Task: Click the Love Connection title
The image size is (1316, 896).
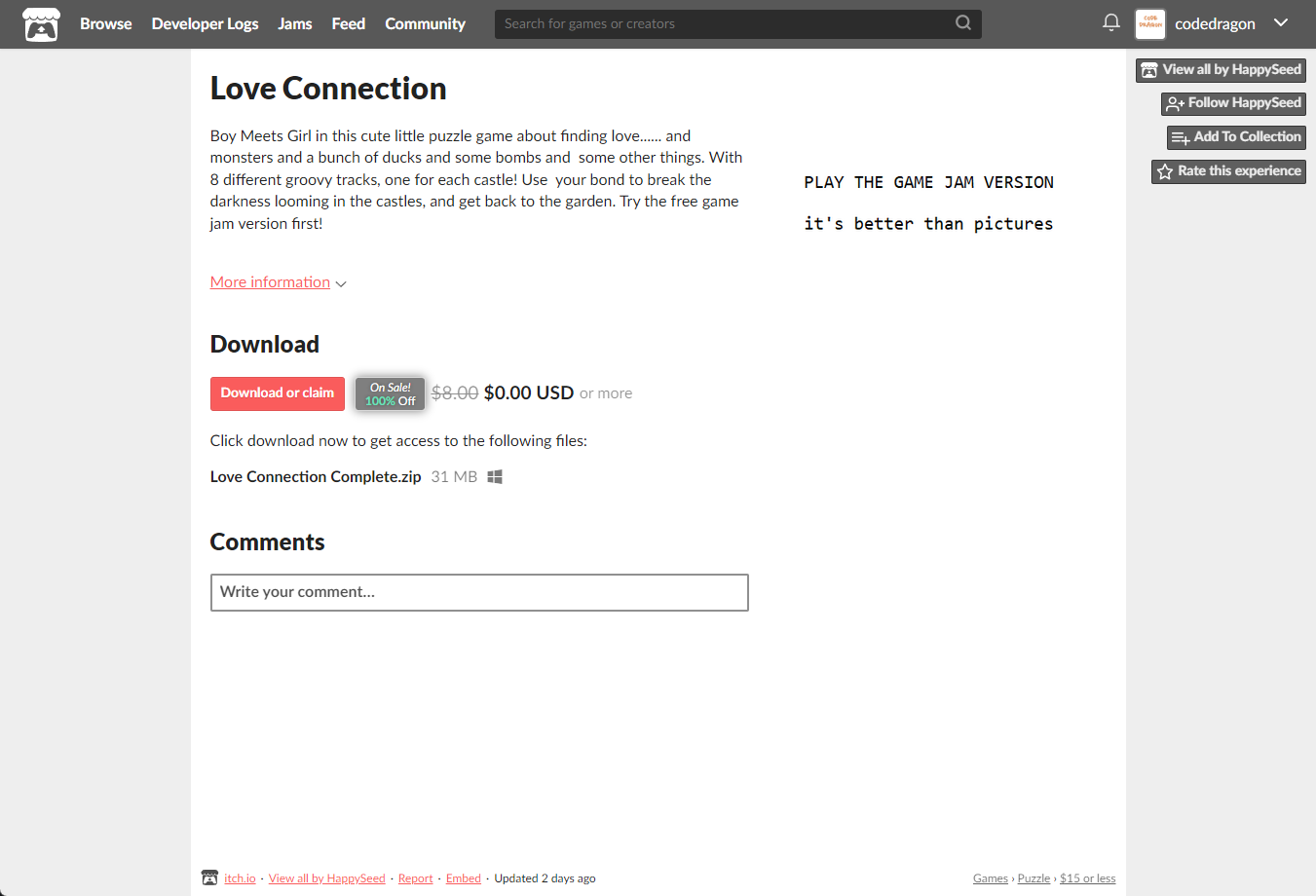Action: click(328, 89)
